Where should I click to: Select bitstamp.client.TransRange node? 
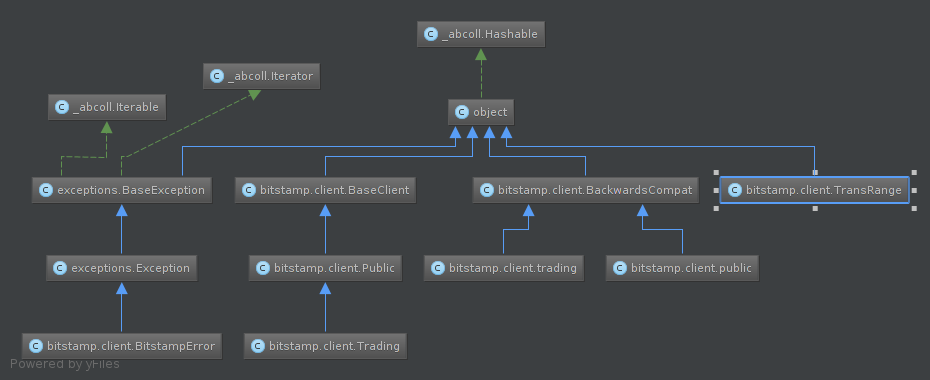tap(814, 190)
